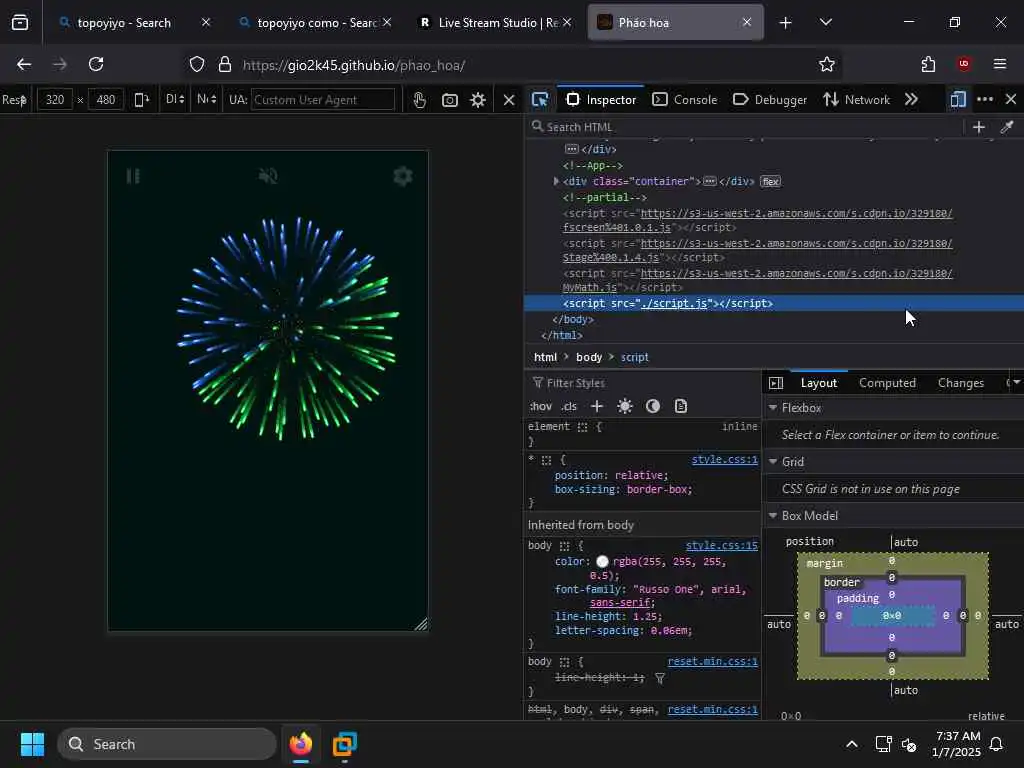
Task: Add a new CSS rule with plus
Action: click(x=596, y=406)
